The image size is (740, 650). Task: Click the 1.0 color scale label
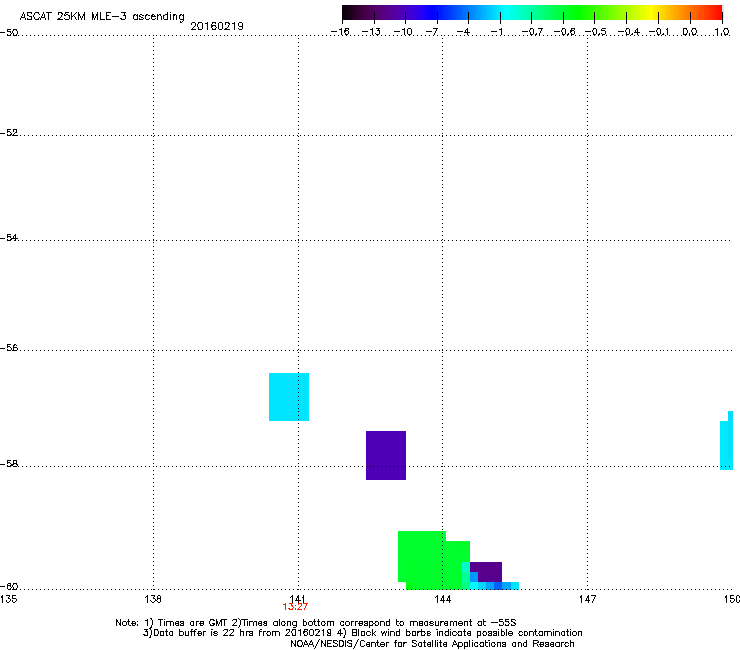[x=722, y=32]
